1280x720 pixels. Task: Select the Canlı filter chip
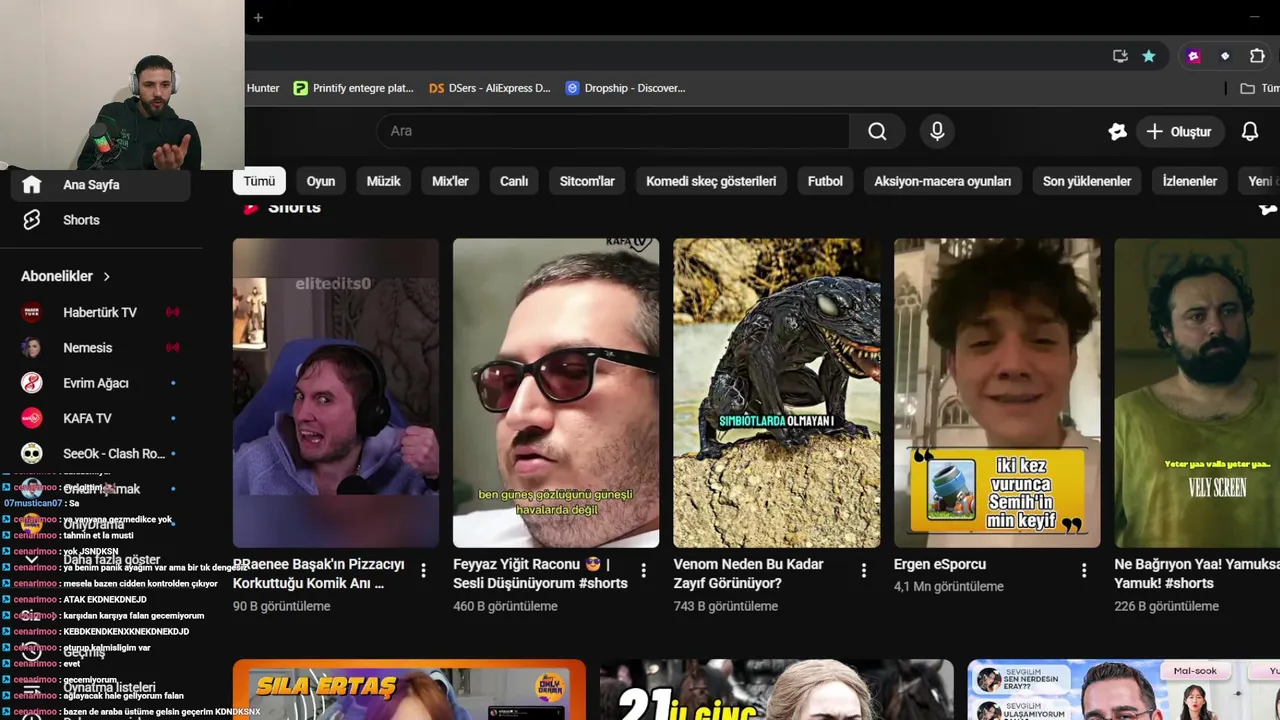(x=514, y=181)
